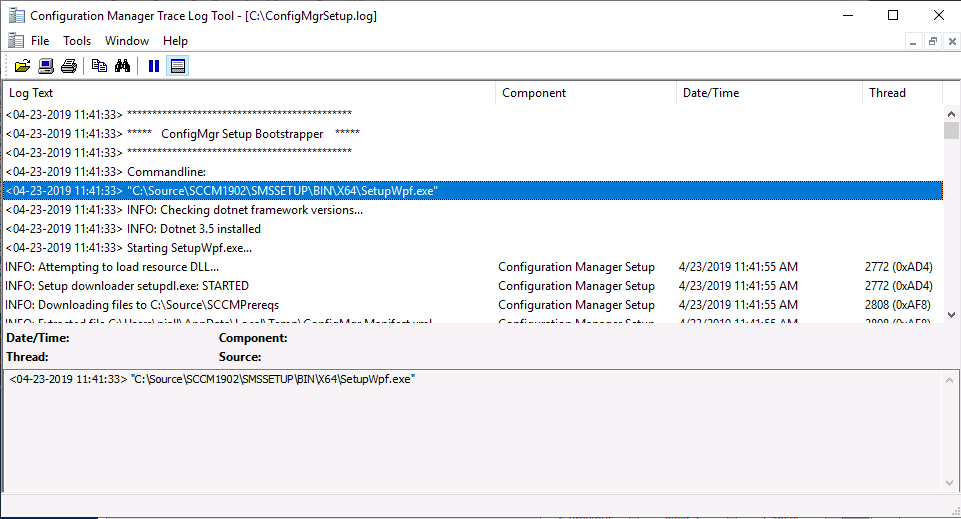Print the log with printer icon

(69, 66)
